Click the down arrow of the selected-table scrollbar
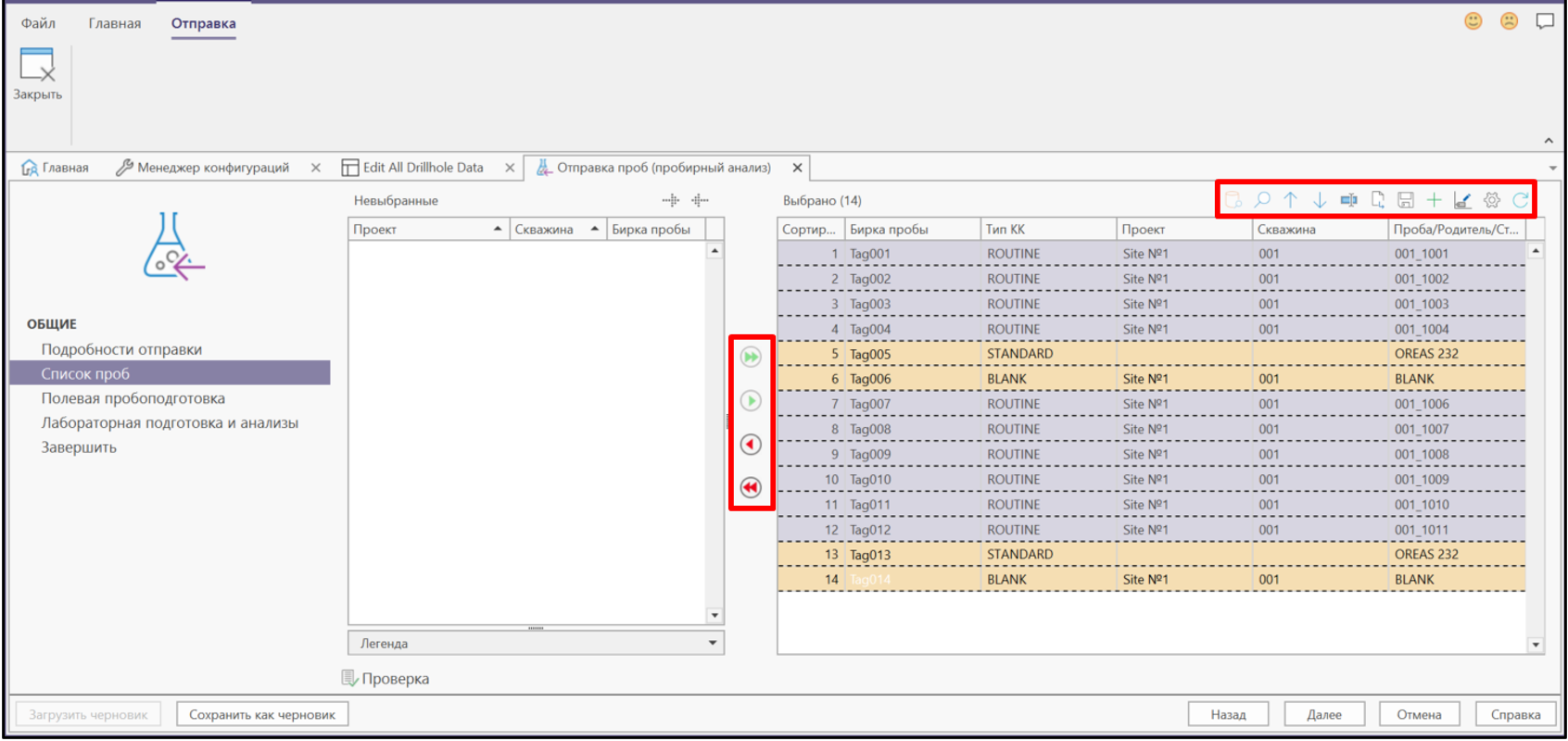The height and width of the screenshot is (741, 1568). 1536,645
